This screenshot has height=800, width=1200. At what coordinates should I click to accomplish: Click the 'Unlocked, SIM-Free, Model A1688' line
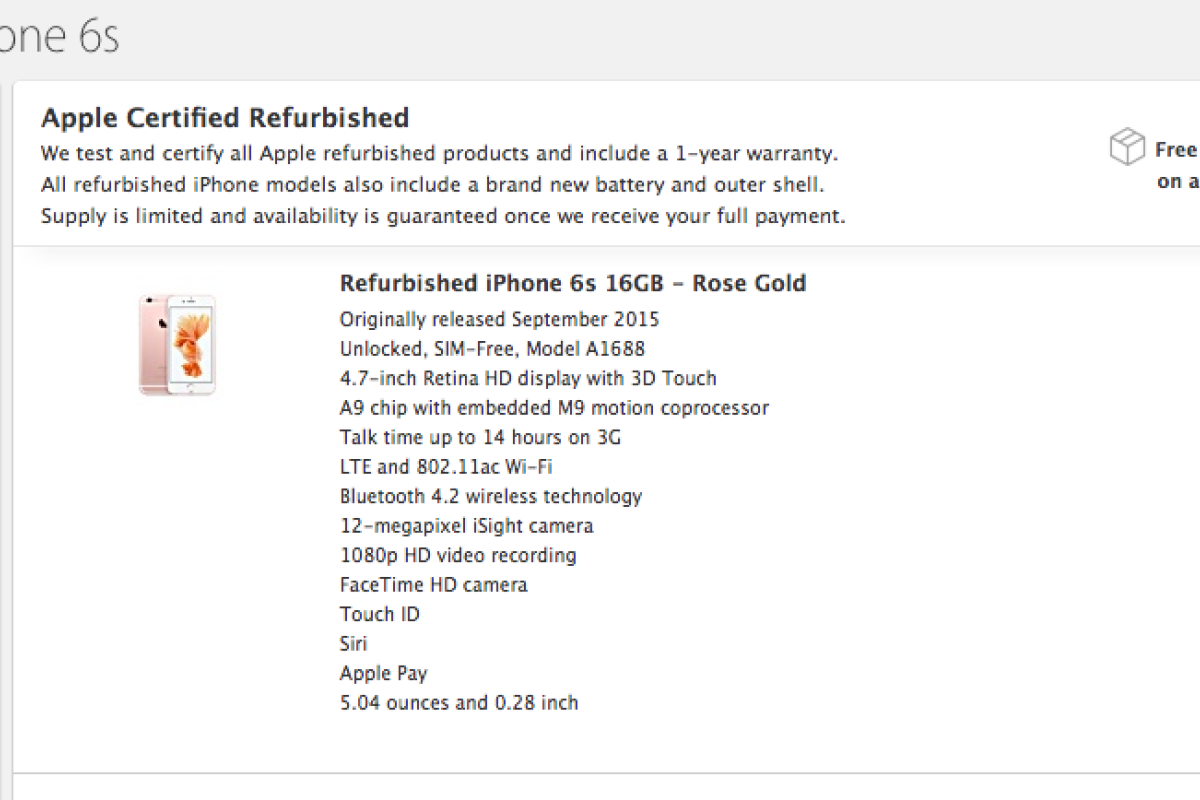(492, 349)
